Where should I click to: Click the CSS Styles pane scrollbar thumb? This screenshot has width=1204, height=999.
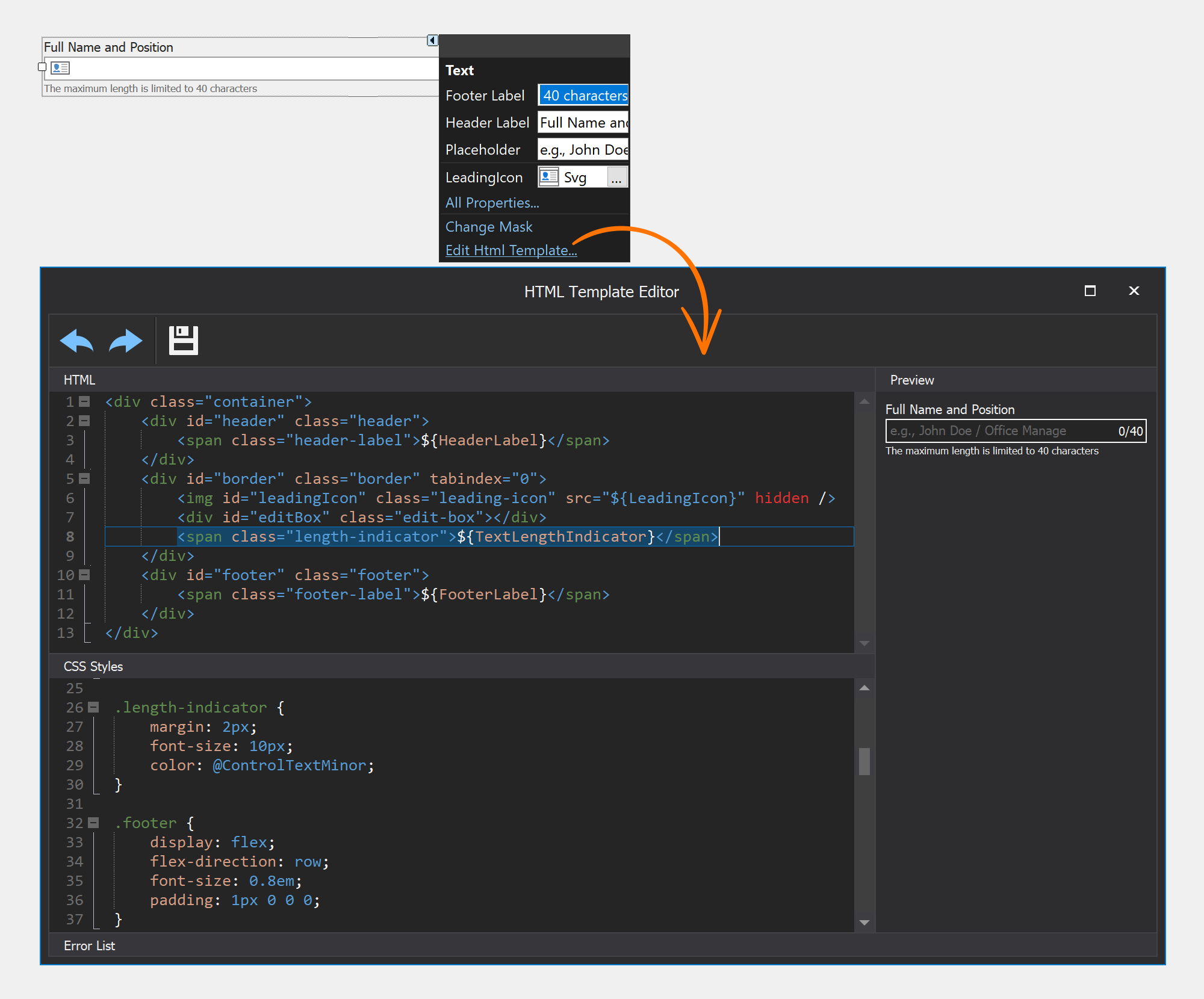864,761
